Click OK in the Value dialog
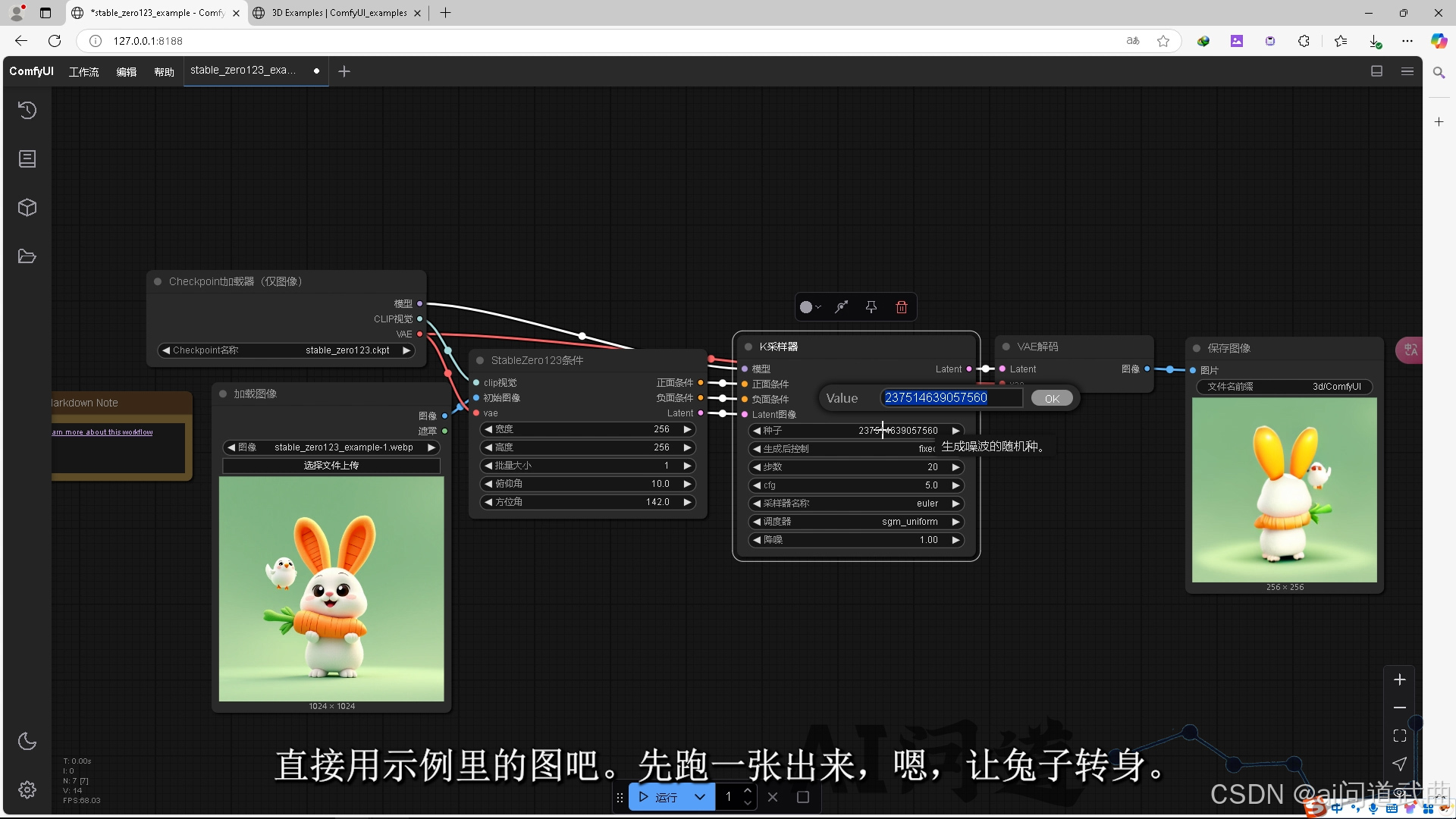 point(1052,398)
